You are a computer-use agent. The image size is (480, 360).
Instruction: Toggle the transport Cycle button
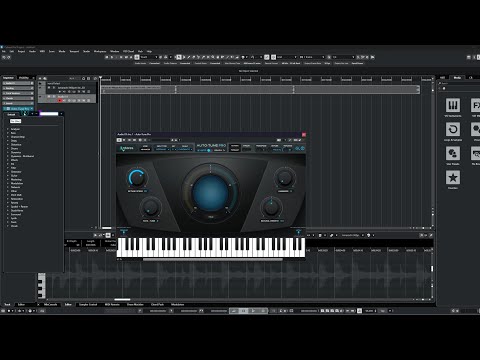pyautogui.click(x=234, y=311)
